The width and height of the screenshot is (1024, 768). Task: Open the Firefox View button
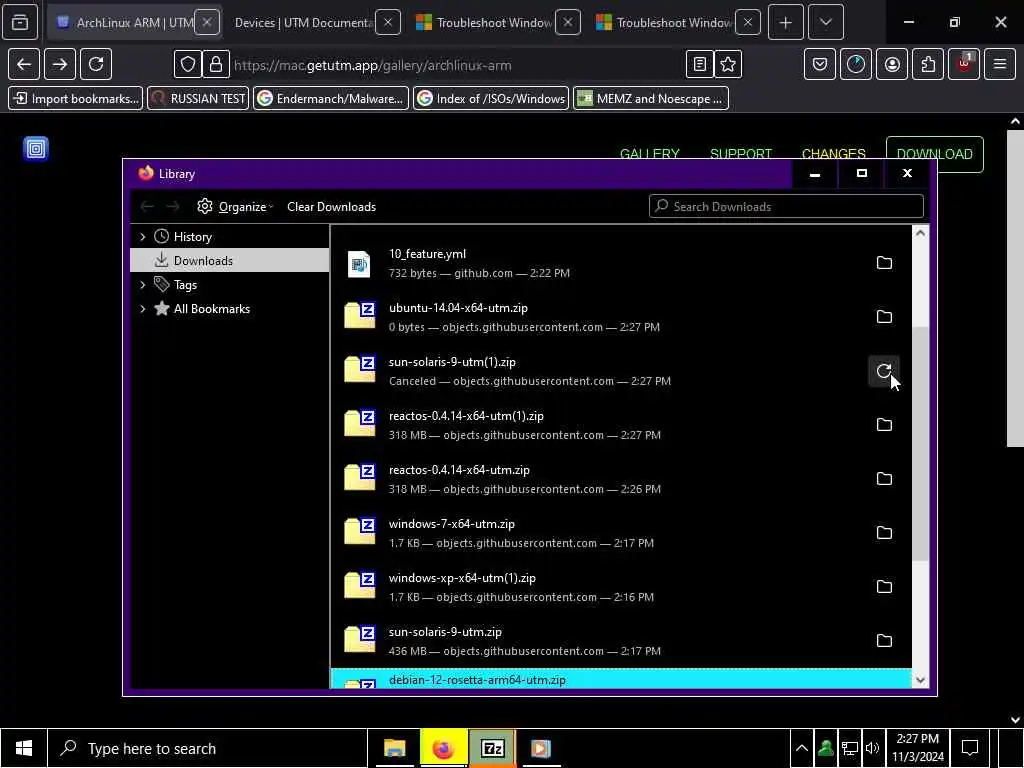[20, 22]
